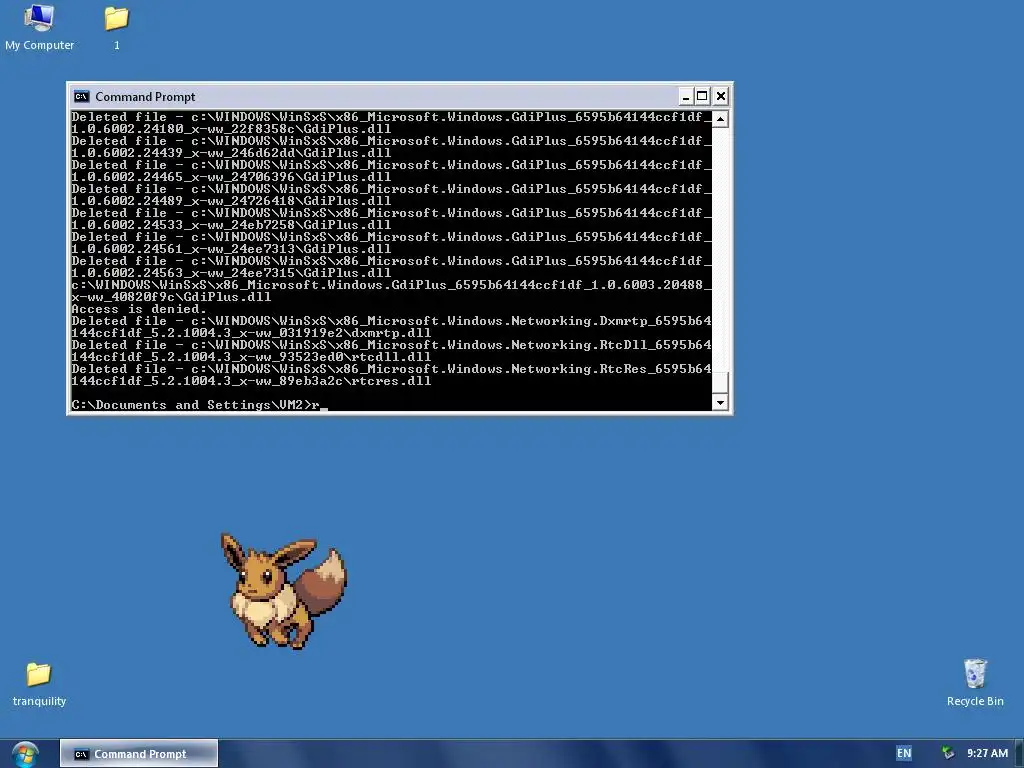Click the line ending with rtcres.dll
The height and width of the screenshot is (768, 1024).
click(x=251, y=381)
